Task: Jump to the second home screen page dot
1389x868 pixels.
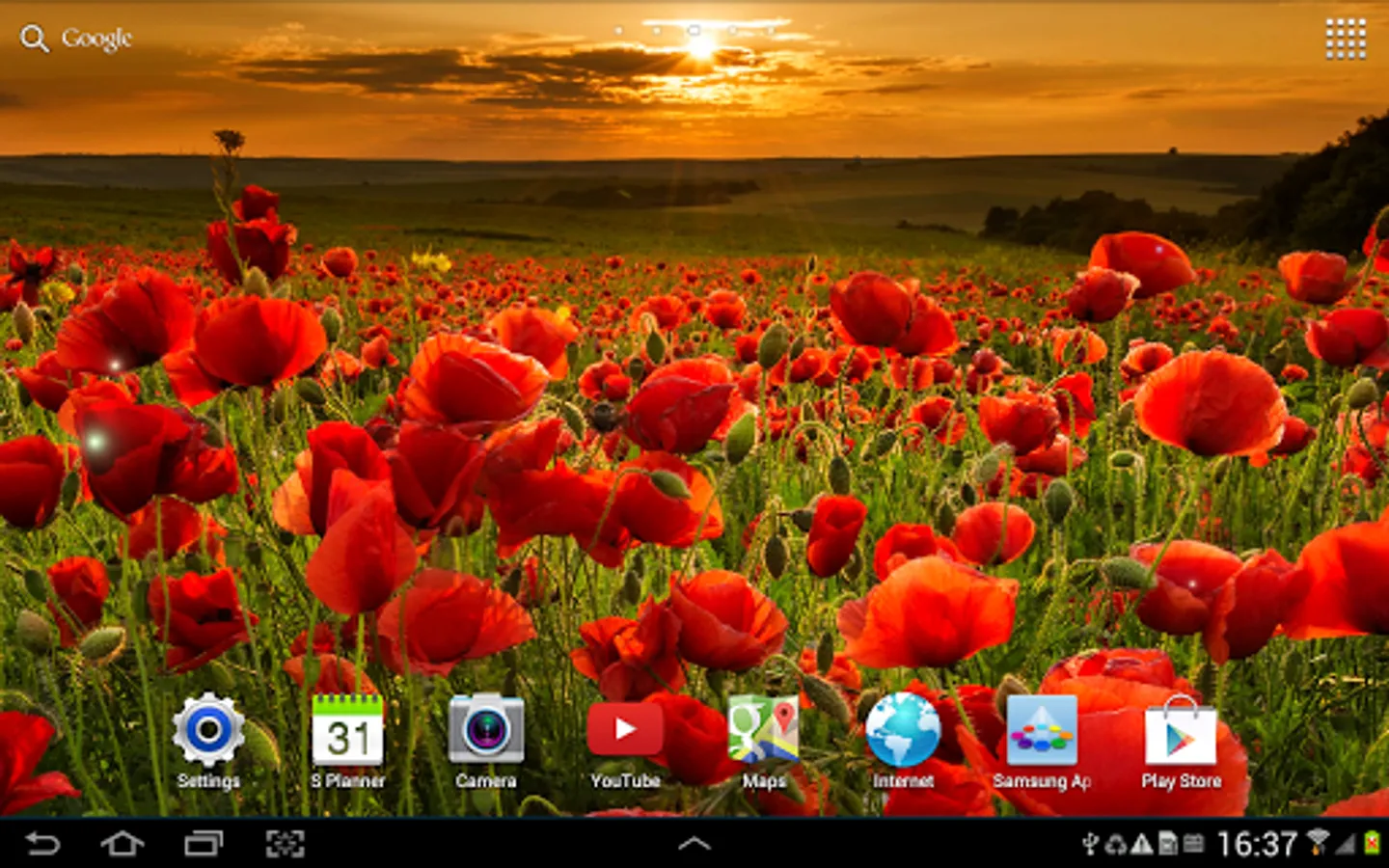Action: click(x=656, y=30)
